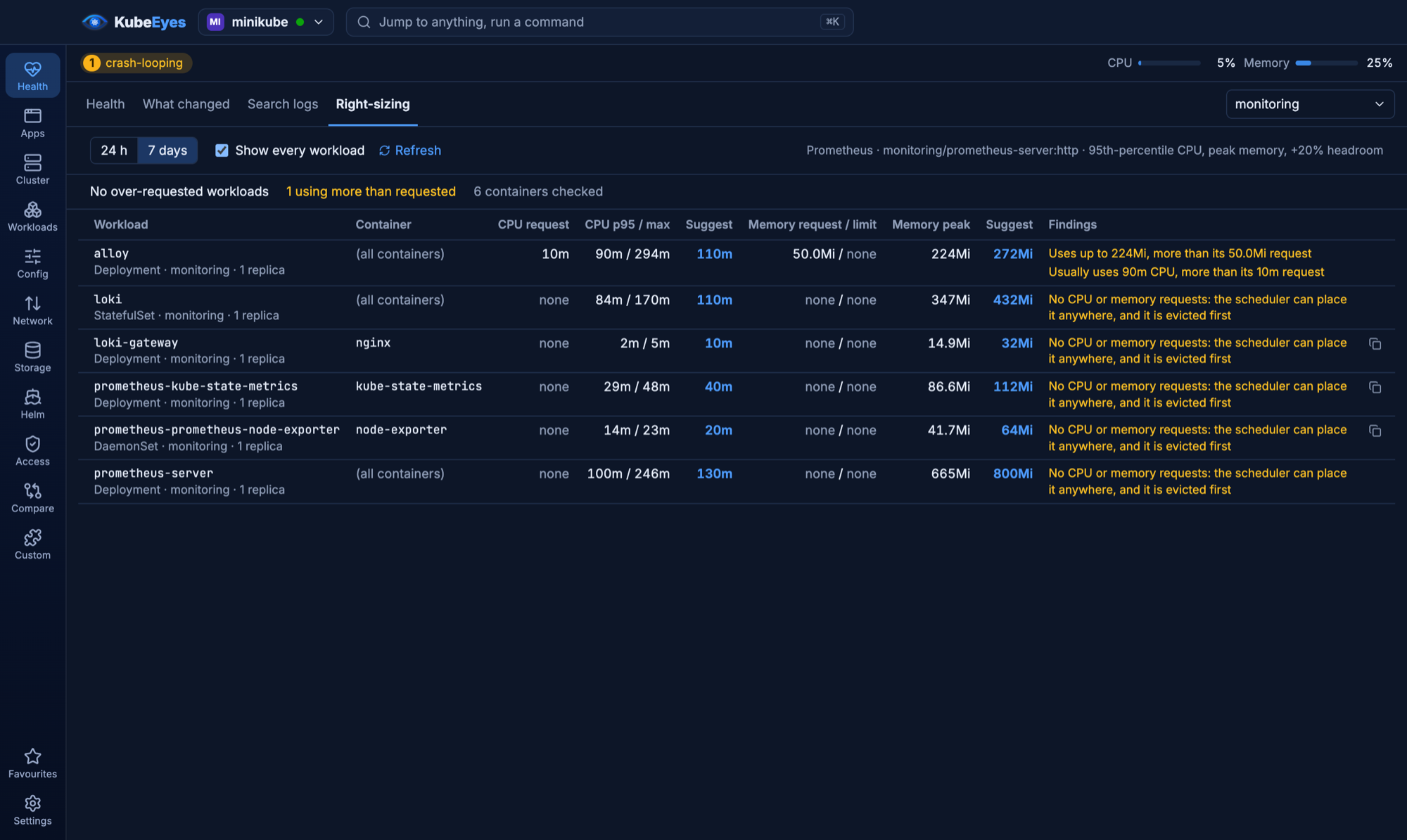Click the alloy workload name
Image resolution: width=1407 pixels, height=840 pixels.
coord(111,253)
